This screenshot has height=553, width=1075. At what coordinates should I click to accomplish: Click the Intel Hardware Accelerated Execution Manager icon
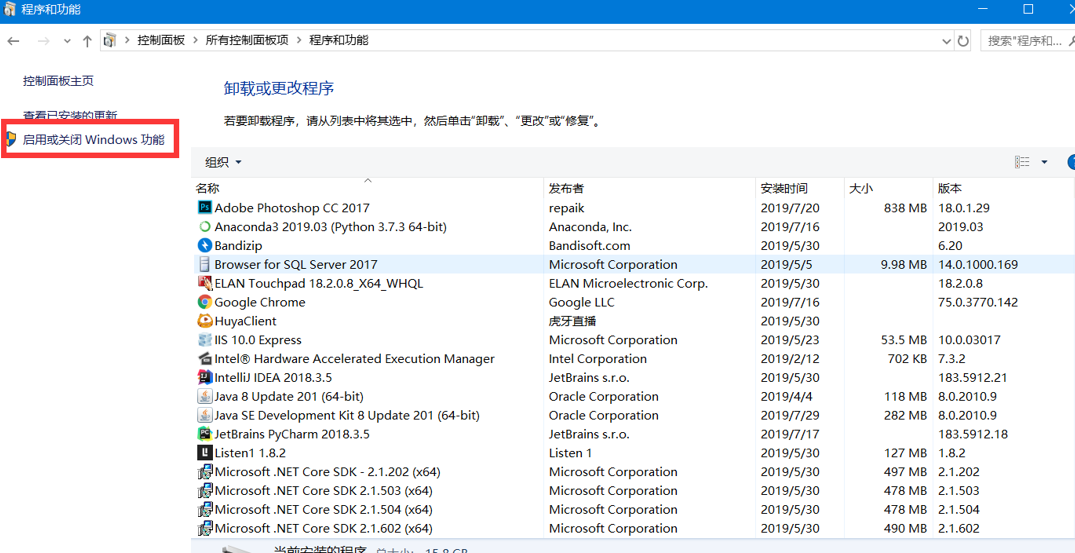click(204, 358)
